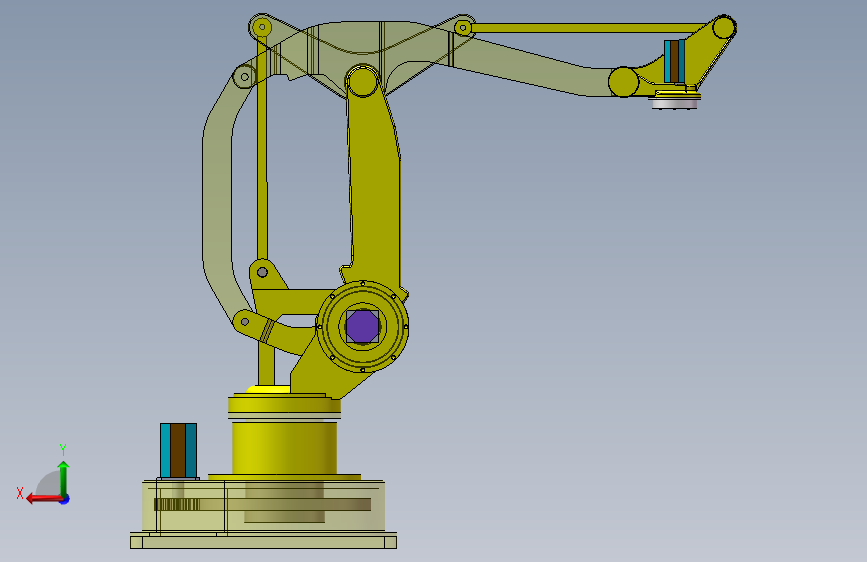Click the red X axis arrow of triad
This screenshot has height=562, width=867.
(44, 499)
